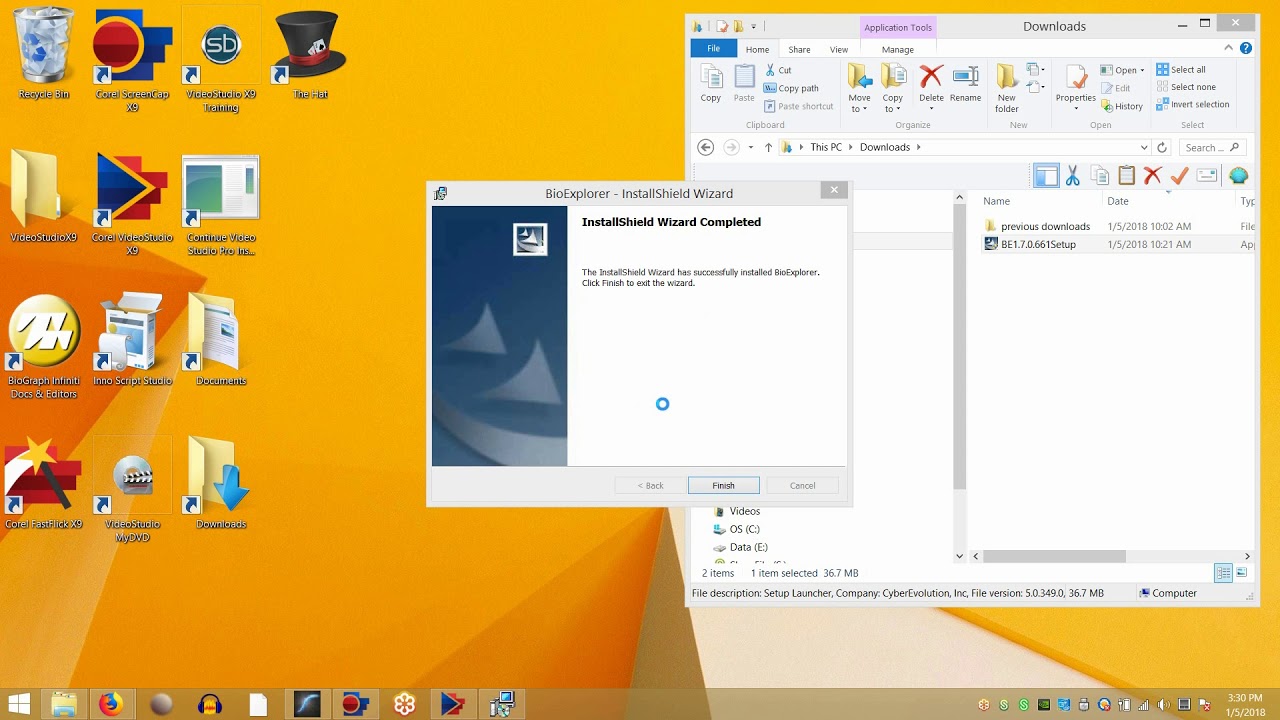1280x720 pixels.
Task: Click The Hat desktop icon
Action: 310,55
